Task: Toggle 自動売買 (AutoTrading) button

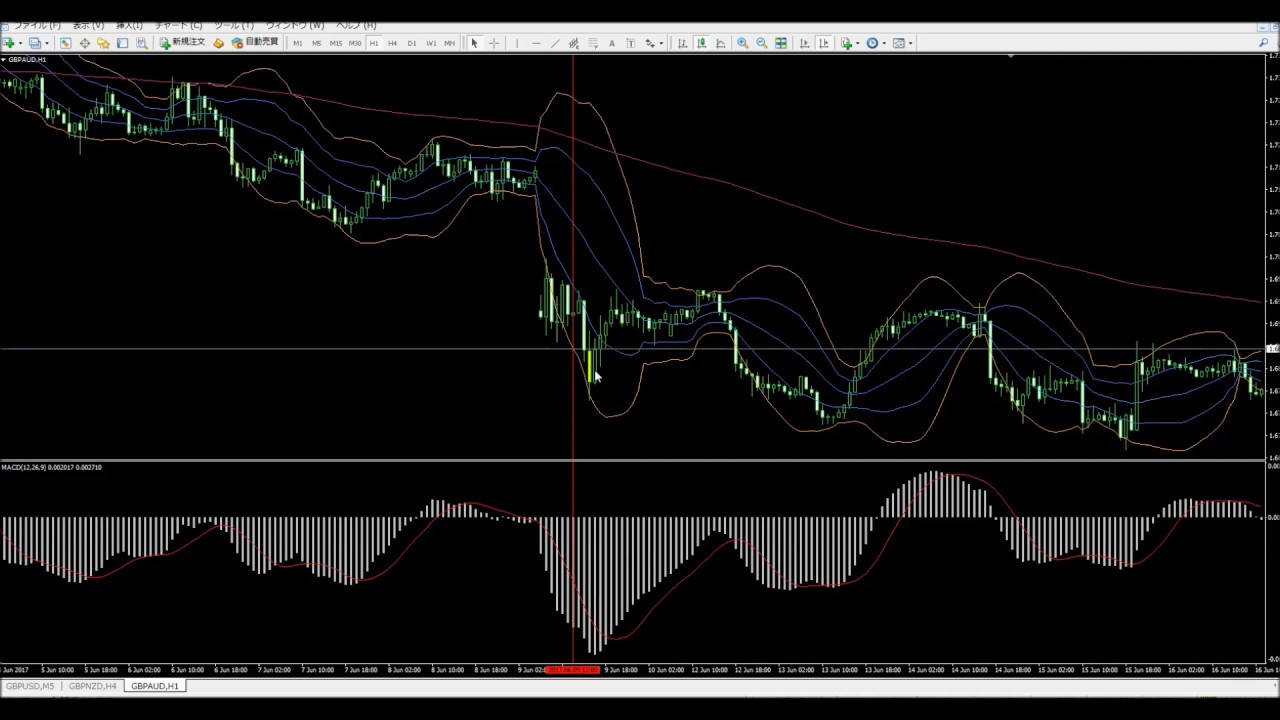Action: point(255,43)
